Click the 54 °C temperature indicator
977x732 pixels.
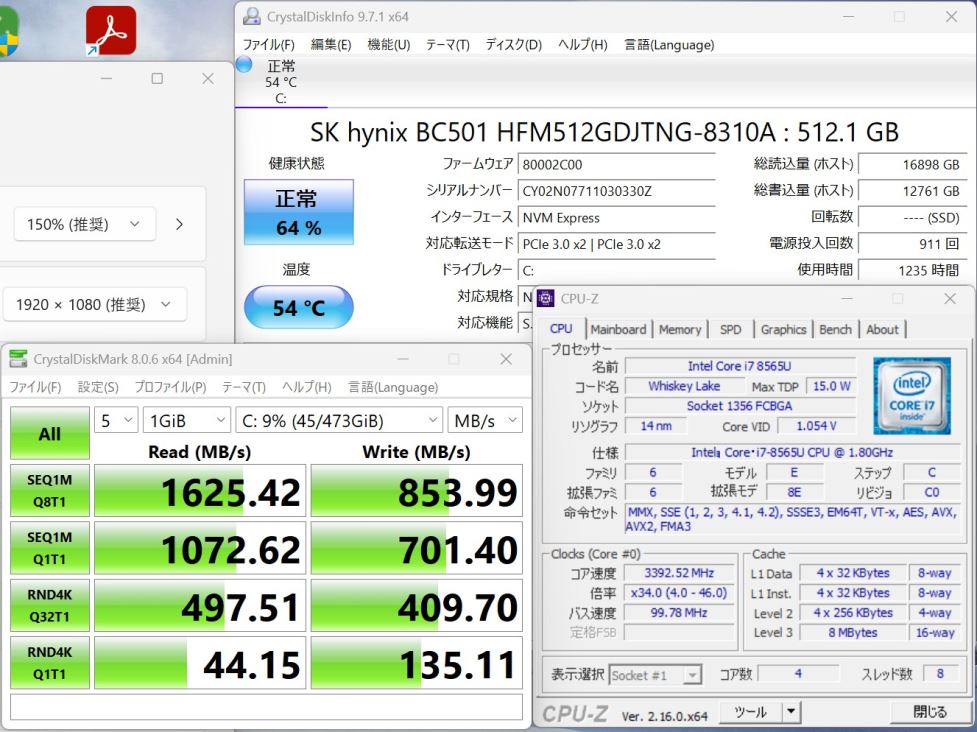[x=298, y=307]
